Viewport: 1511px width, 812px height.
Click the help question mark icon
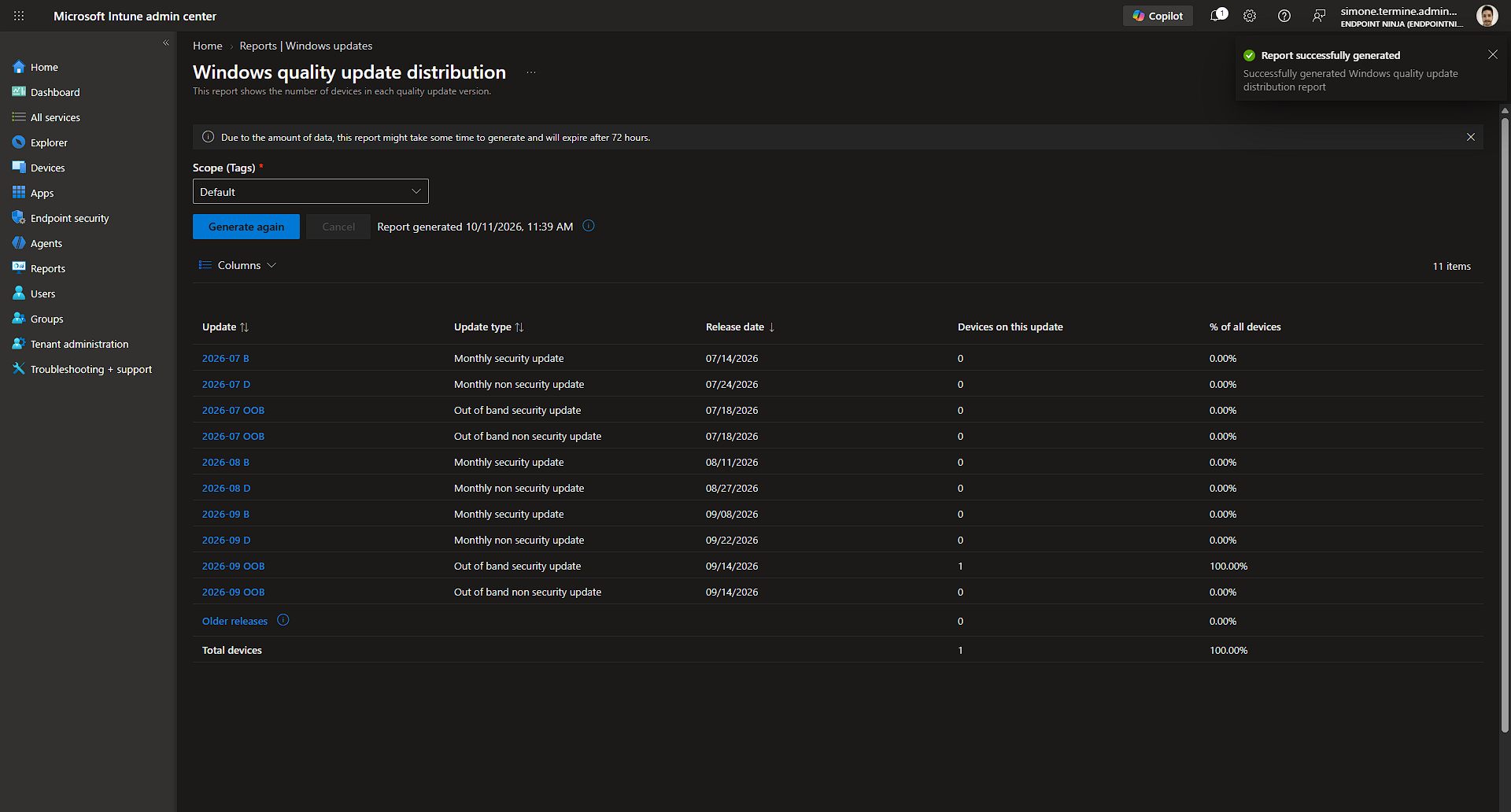pyautogui.click(x=1284, y=16)
